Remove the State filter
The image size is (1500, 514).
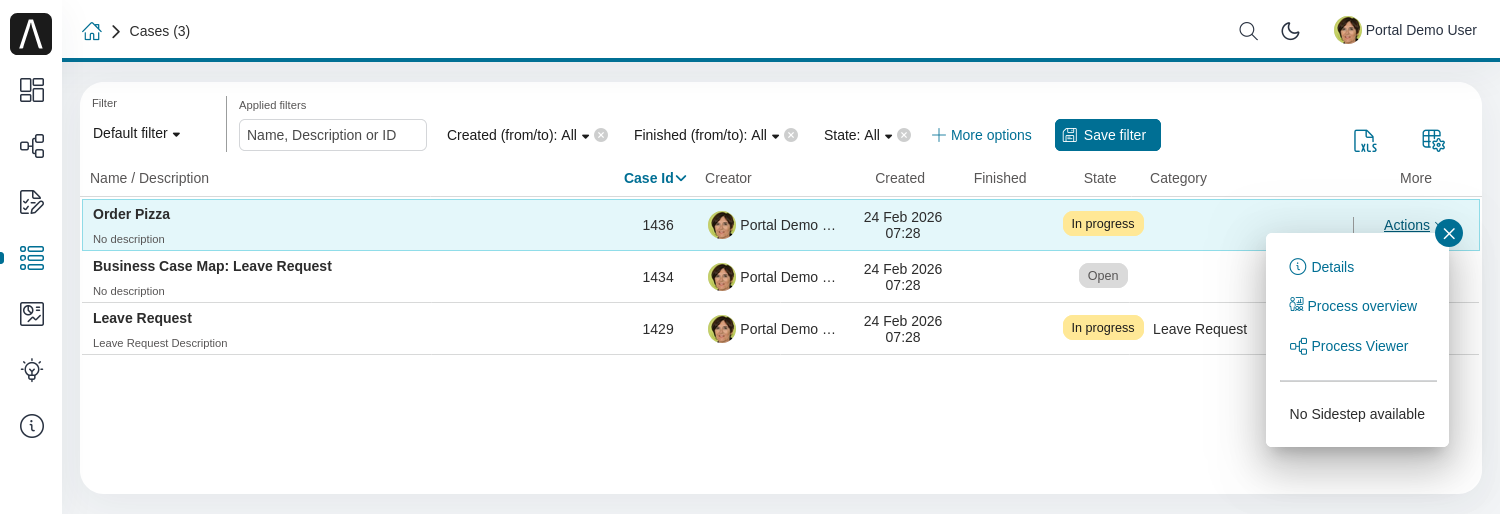pyautogui.click(x=904, y=135)
